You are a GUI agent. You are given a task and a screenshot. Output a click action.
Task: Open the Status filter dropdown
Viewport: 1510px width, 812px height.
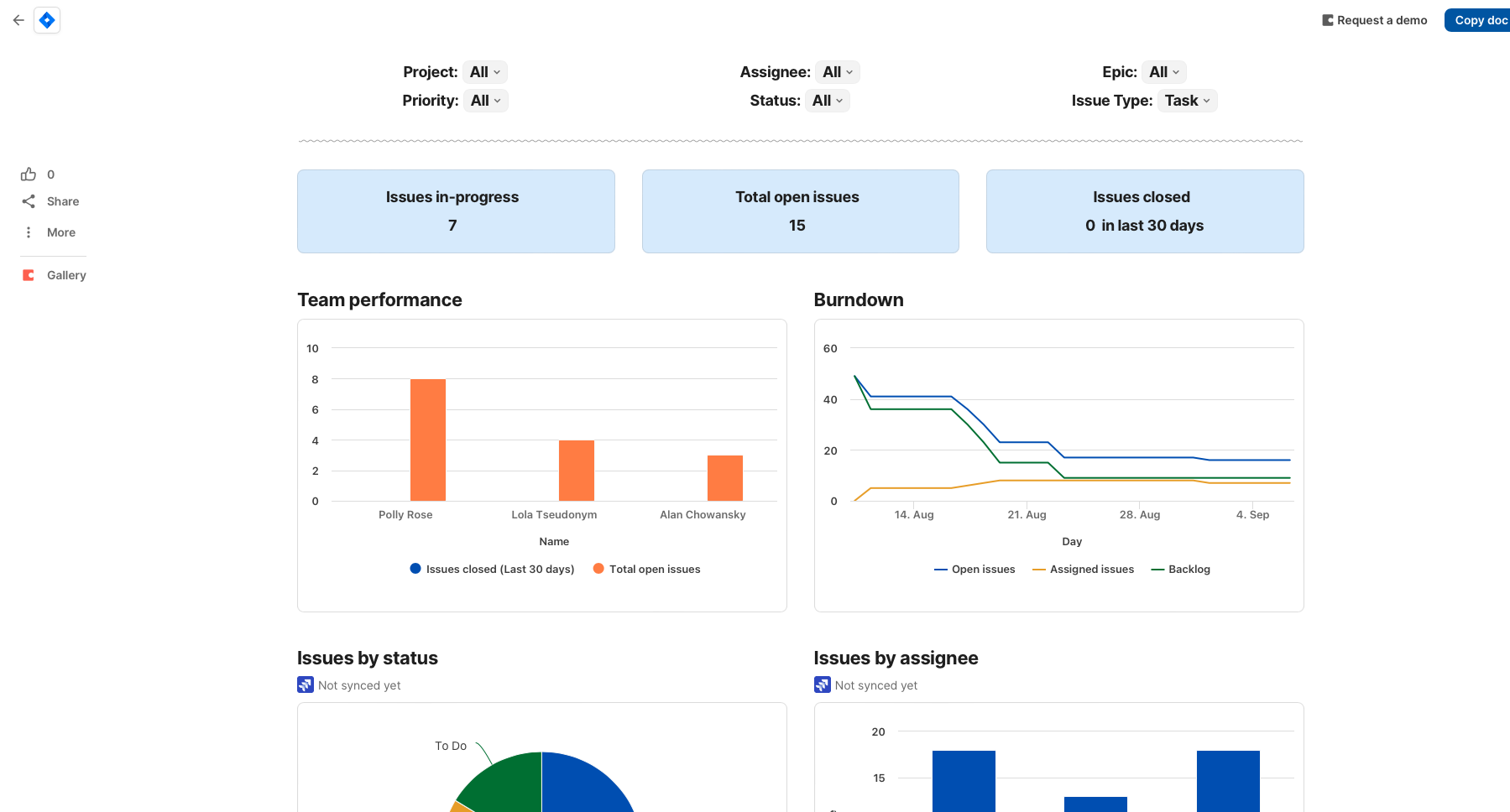coord(828,101)
